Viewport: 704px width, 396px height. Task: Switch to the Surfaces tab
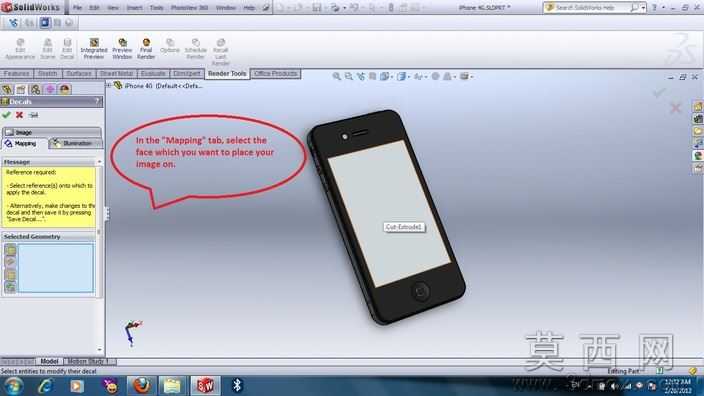click(x=79, y=74)
